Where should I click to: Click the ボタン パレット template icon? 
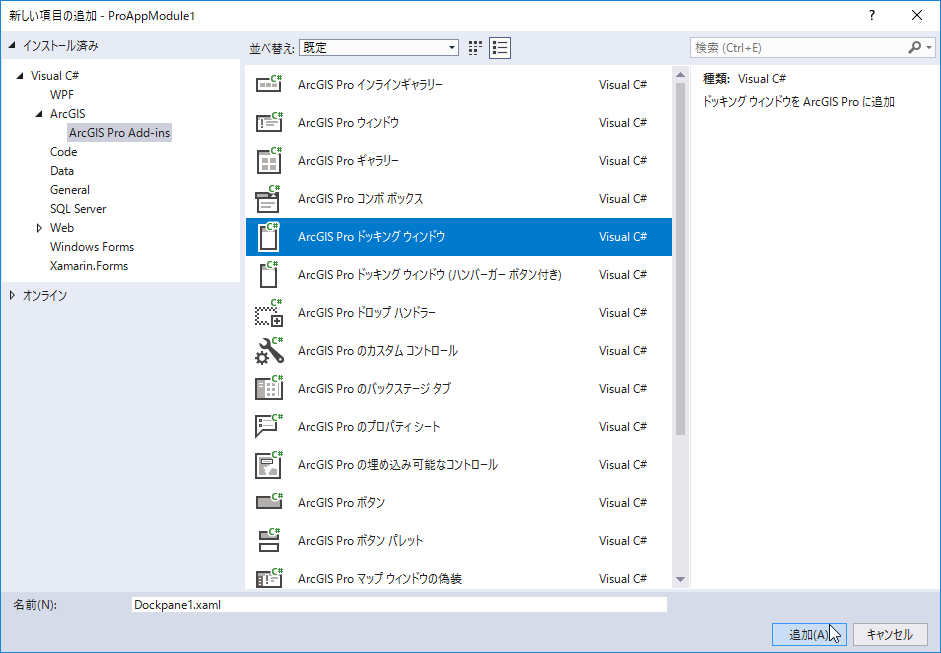click(269, 541)
